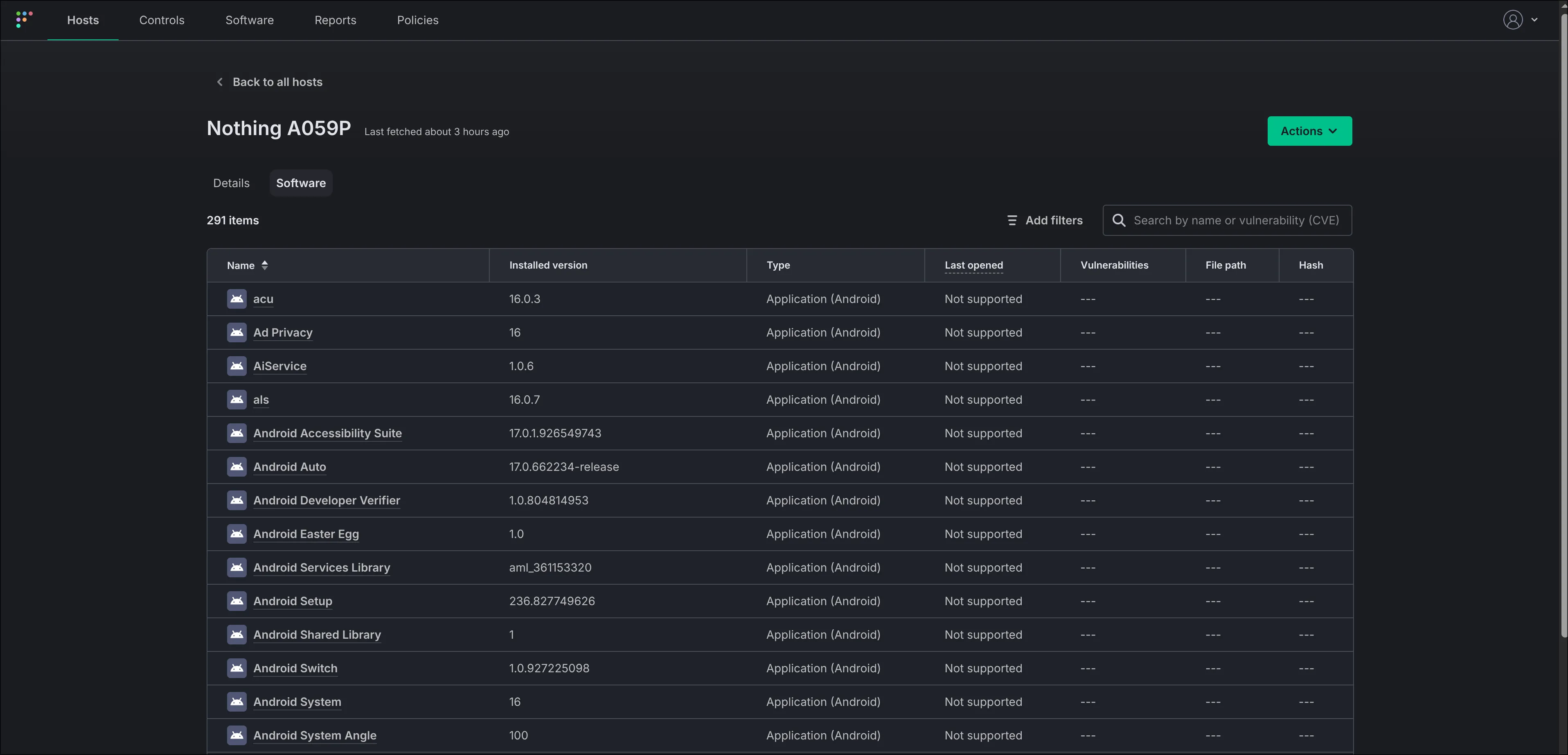Open Android Accessibility Suite link
This screenshot has width=1568, height=755.
327,433
